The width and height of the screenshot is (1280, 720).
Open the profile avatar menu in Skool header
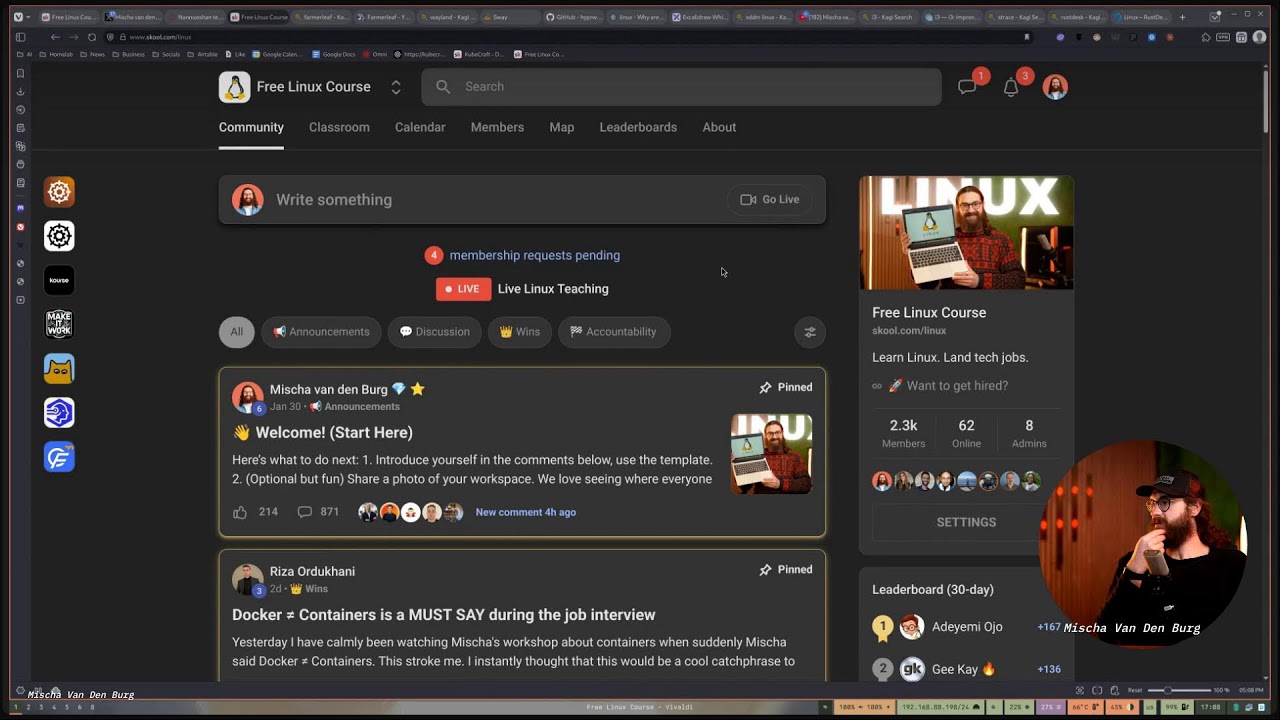[1055, 87]
